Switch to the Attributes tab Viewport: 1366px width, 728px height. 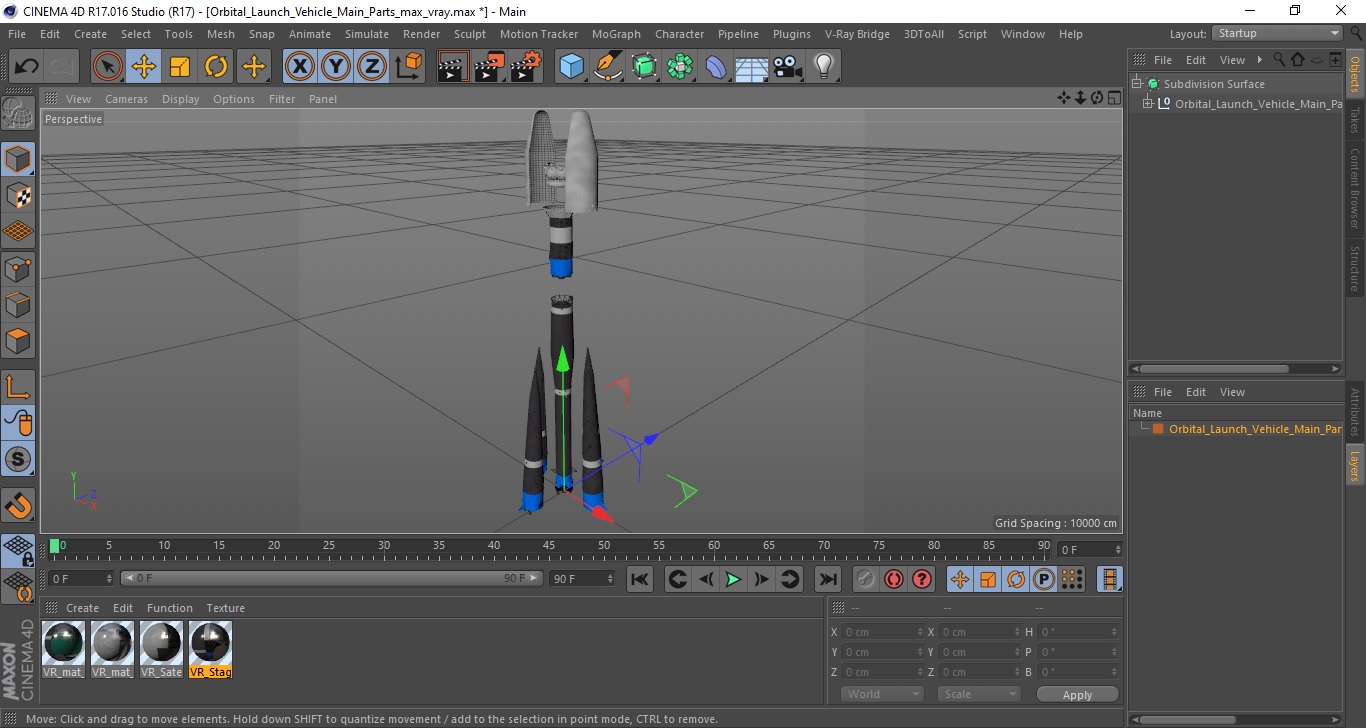click(x=1355, y=411)
